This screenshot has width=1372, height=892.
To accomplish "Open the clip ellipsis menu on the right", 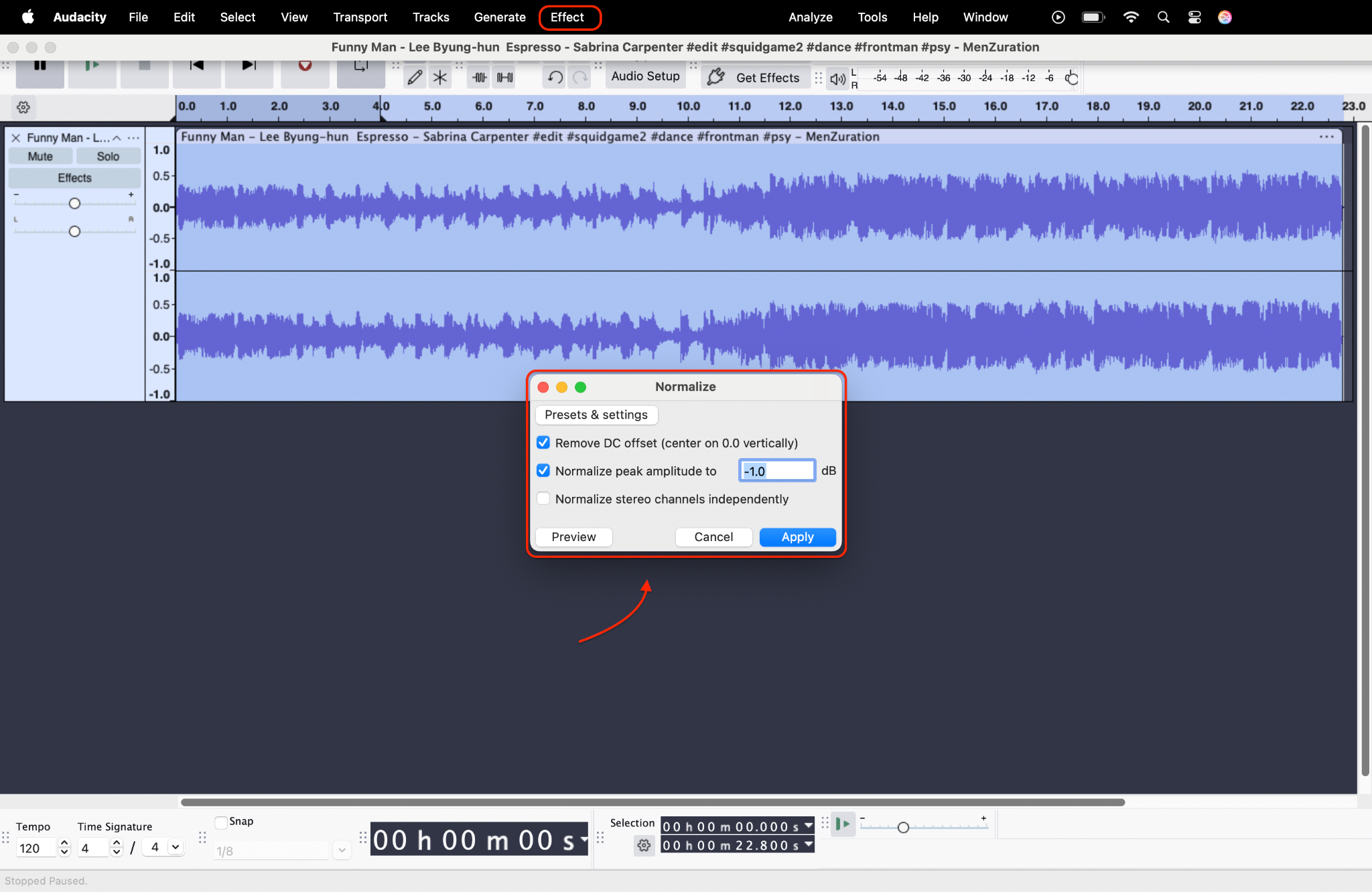I will pos(1326,137).
